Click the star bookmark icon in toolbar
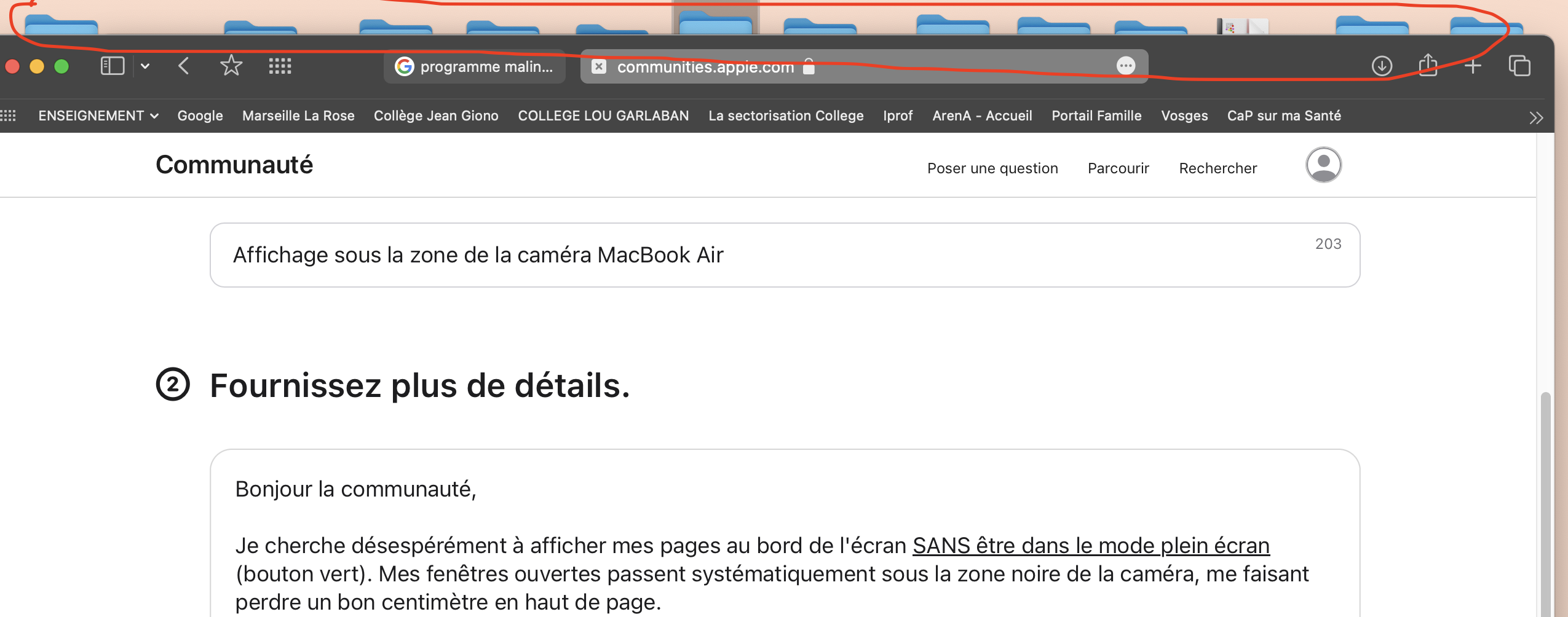 (231, 65)
